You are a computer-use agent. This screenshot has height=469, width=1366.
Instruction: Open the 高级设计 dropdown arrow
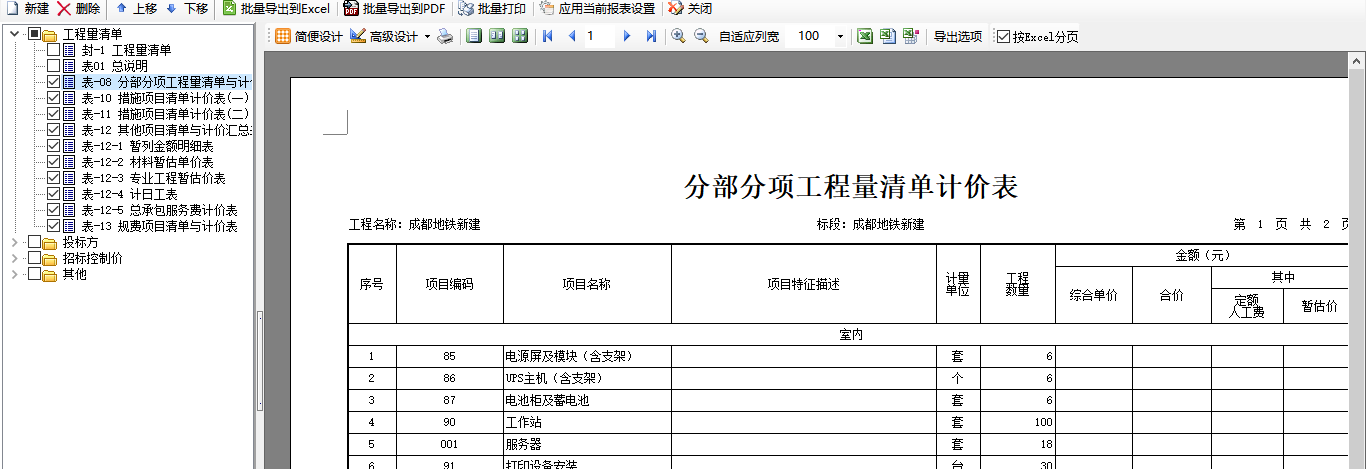[x=427, y=36]
